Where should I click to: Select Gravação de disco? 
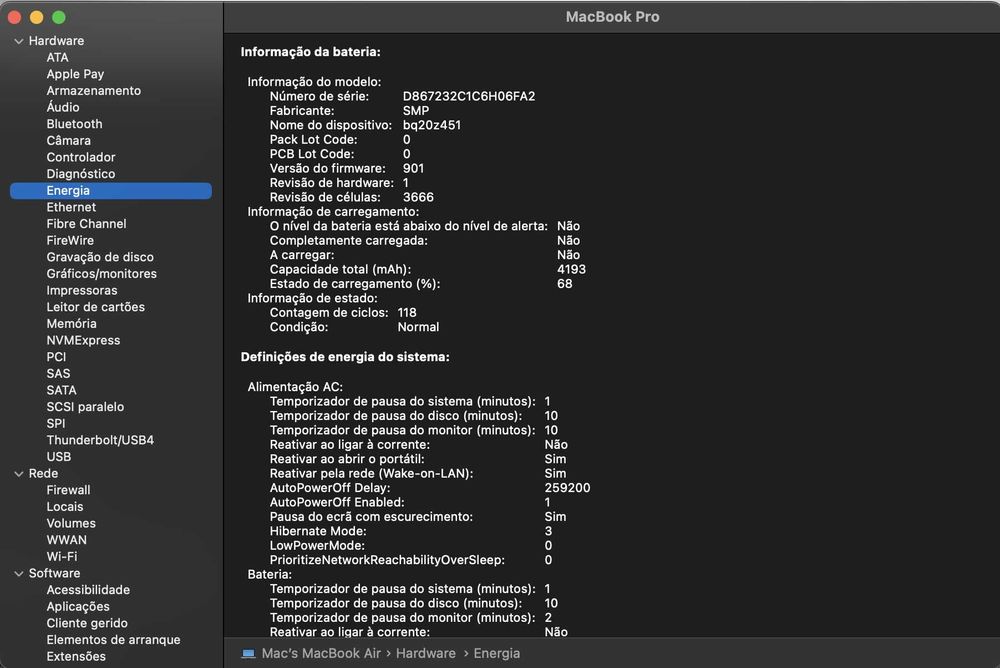point(100,256)
